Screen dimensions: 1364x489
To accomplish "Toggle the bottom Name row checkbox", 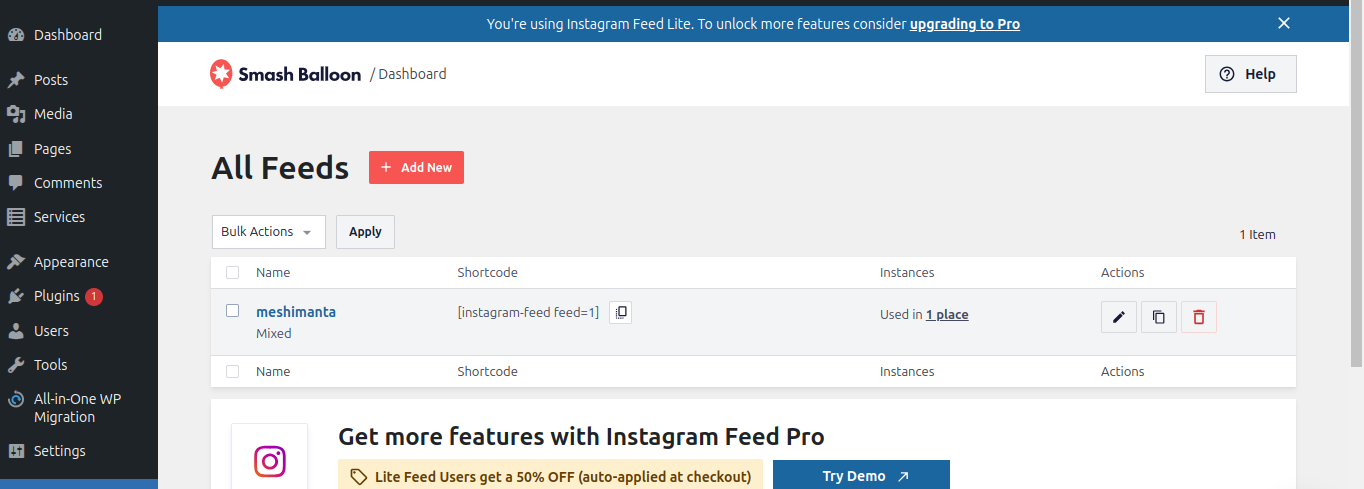I will coord(233,371).
